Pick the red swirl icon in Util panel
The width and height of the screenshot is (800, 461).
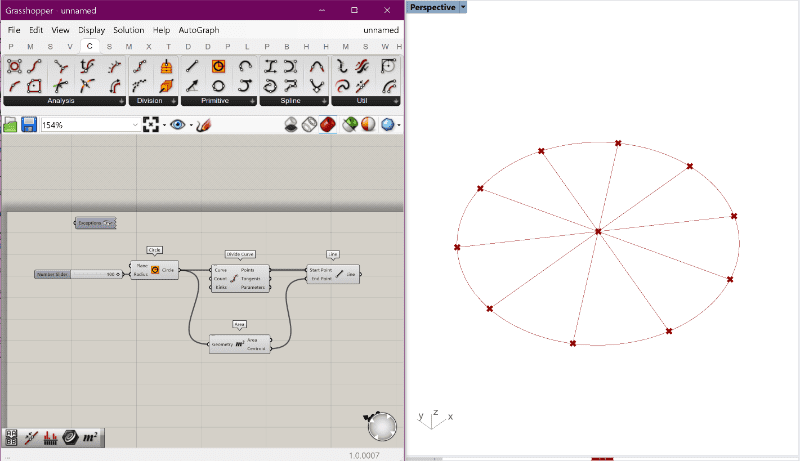pyautogui.click(x=342, y=86)
